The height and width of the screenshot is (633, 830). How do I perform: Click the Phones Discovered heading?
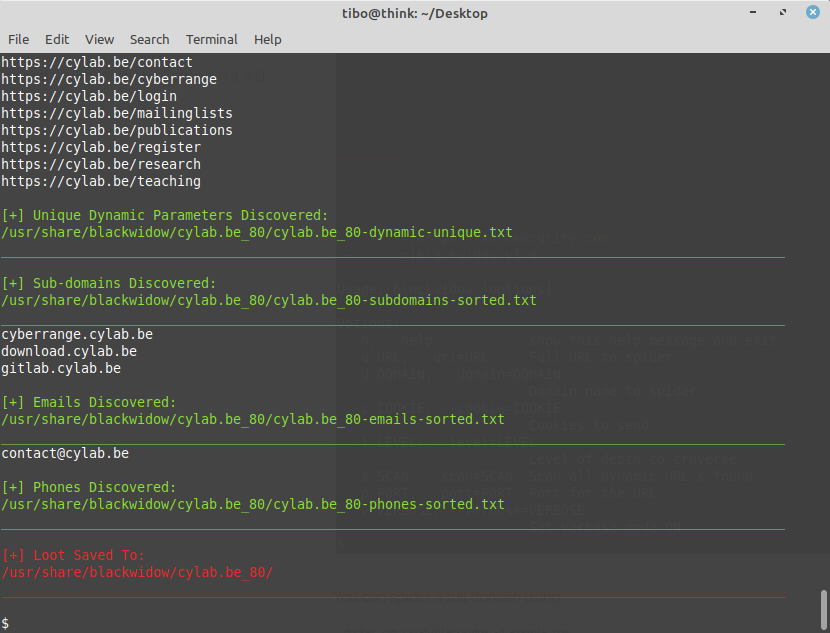[88, 487]
